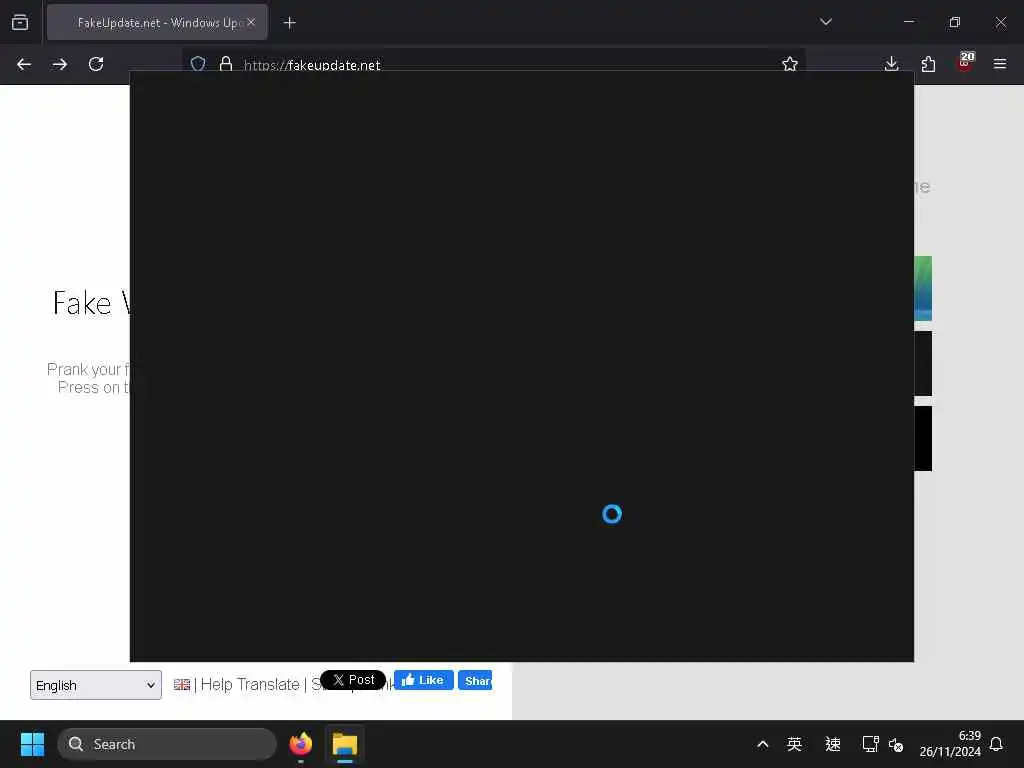Image resolution: width=1024 pixels, height=768 pixels.
Task: Go back using the browser back arrow
Action: click(24, 64)
